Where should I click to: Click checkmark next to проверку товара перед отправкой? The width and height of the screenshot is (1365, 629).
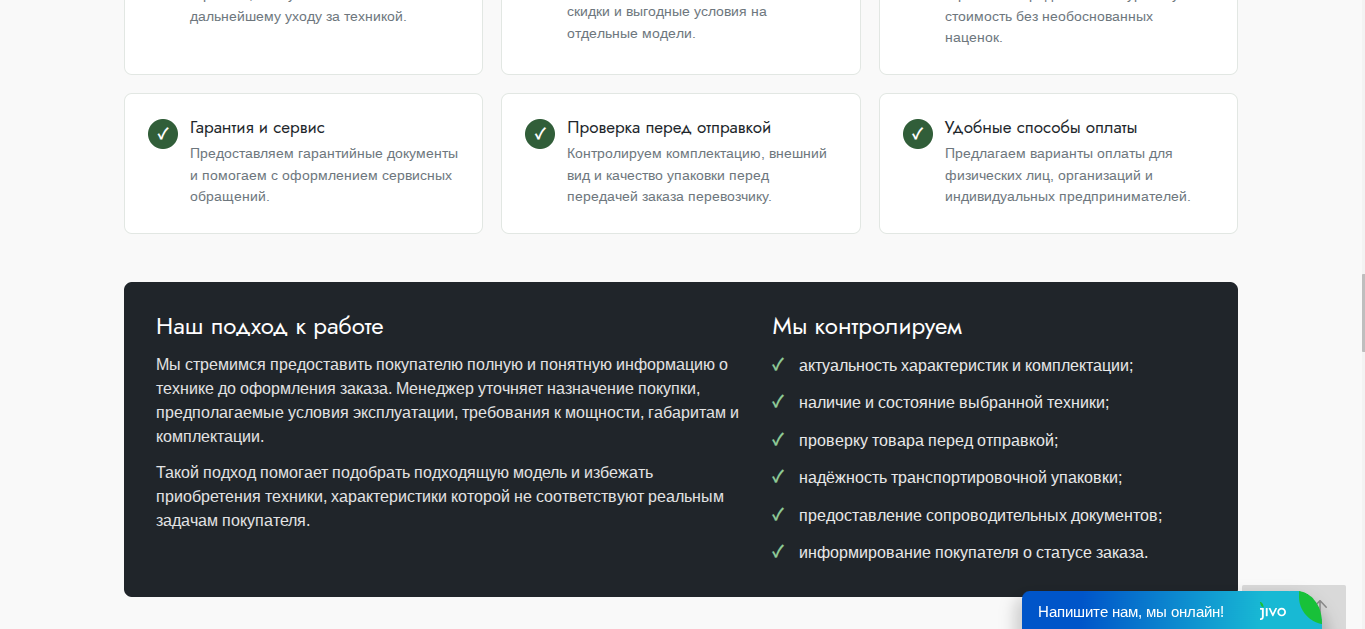pyautogui.click(x=777, y=440)
